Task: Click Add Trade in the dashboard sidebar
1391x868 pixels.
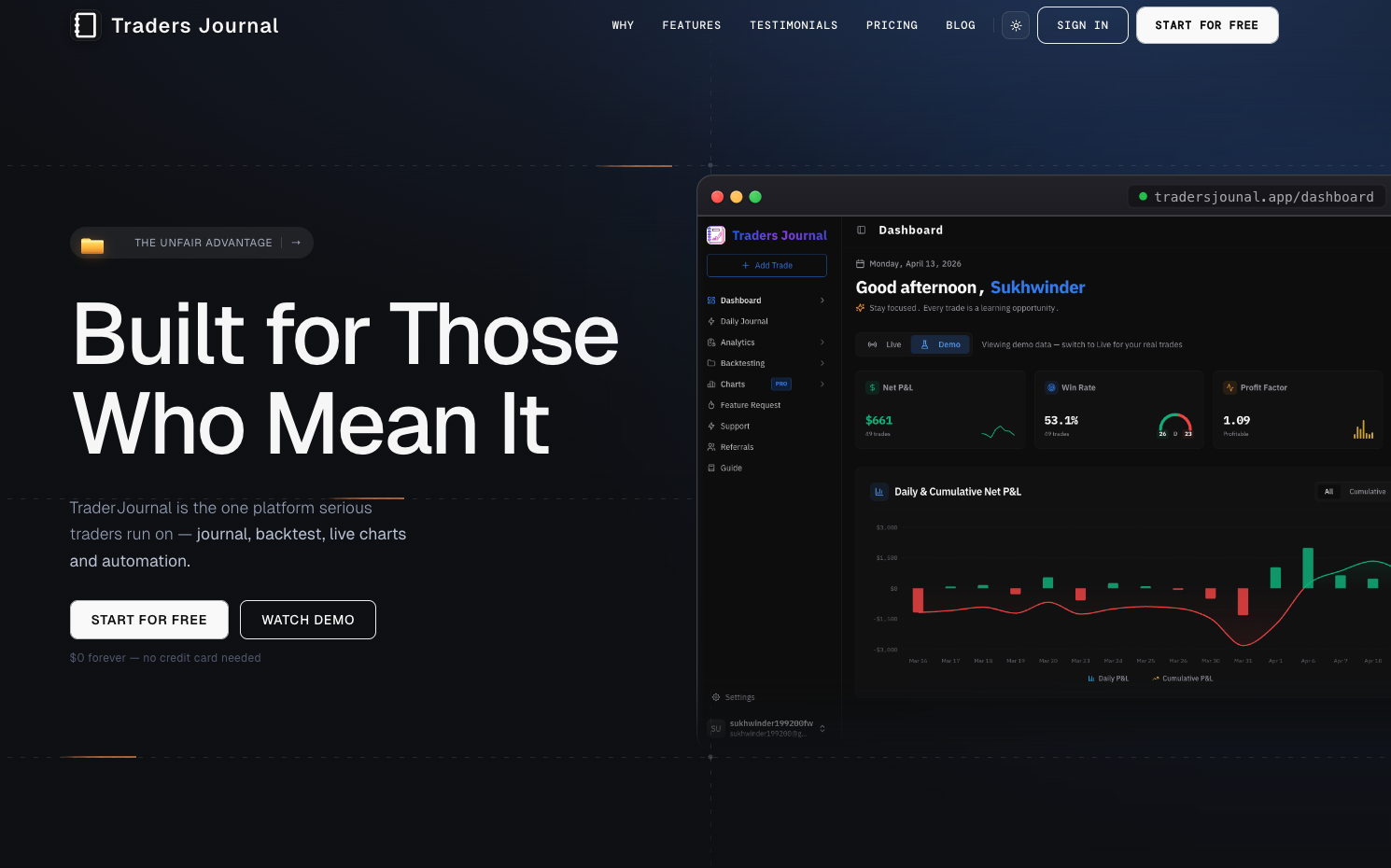Action: coord(766,265)
